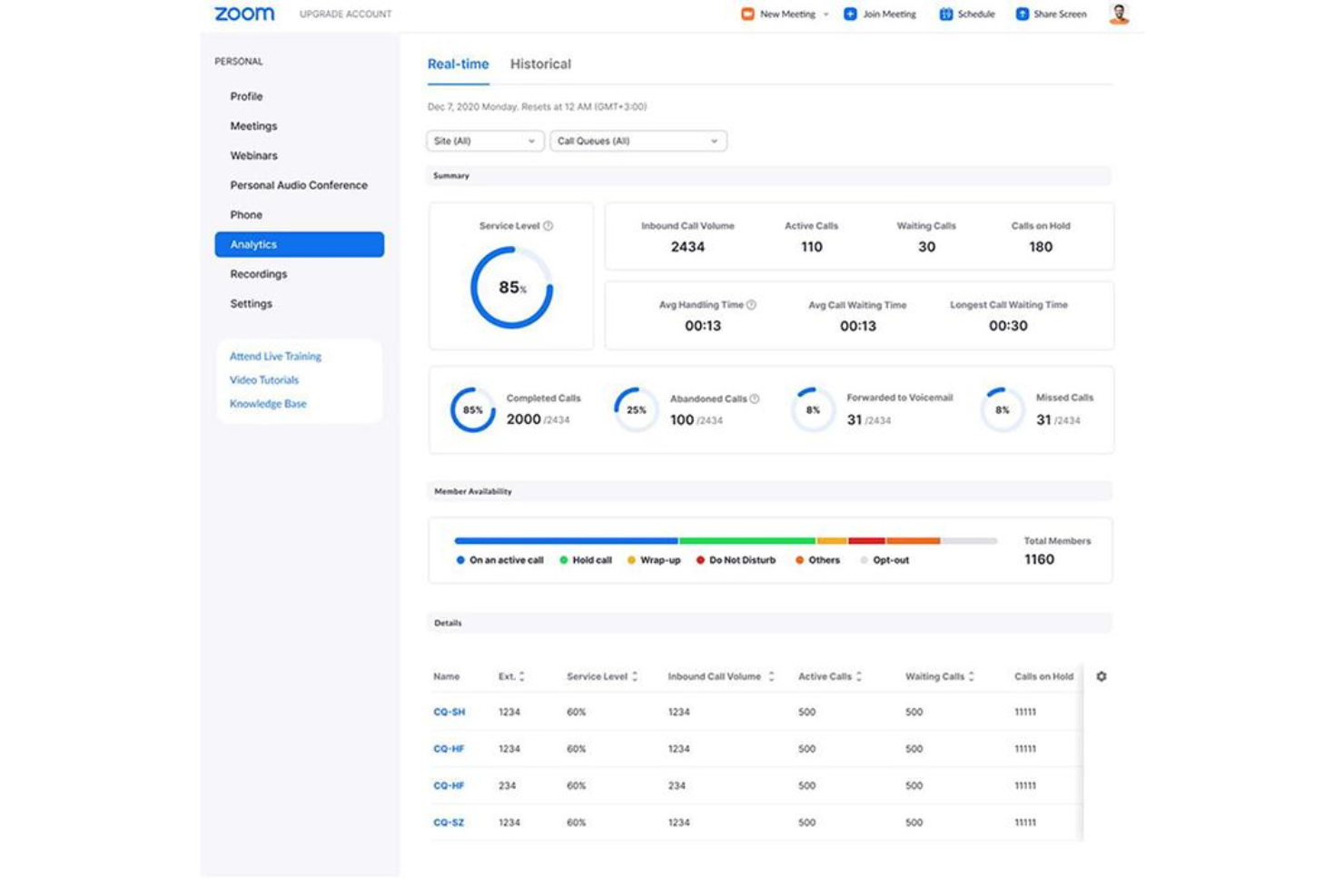The height and width of the screenshot is (896, 1344).
Task: Sort by Inbound Call Volume arrows
Action: tap(771, 676)
